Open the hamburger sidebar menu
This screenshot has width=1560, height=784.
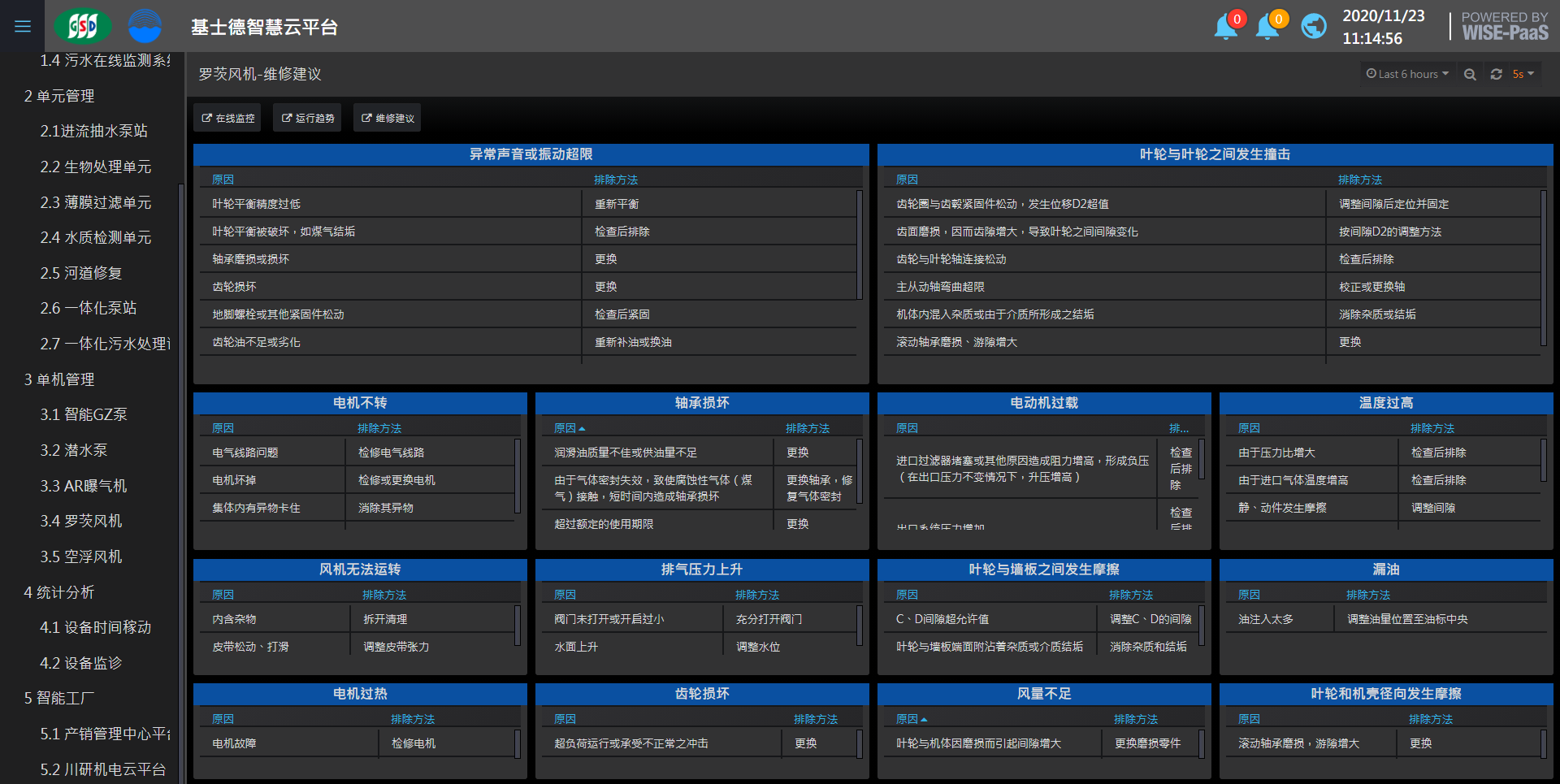[23, 27]
